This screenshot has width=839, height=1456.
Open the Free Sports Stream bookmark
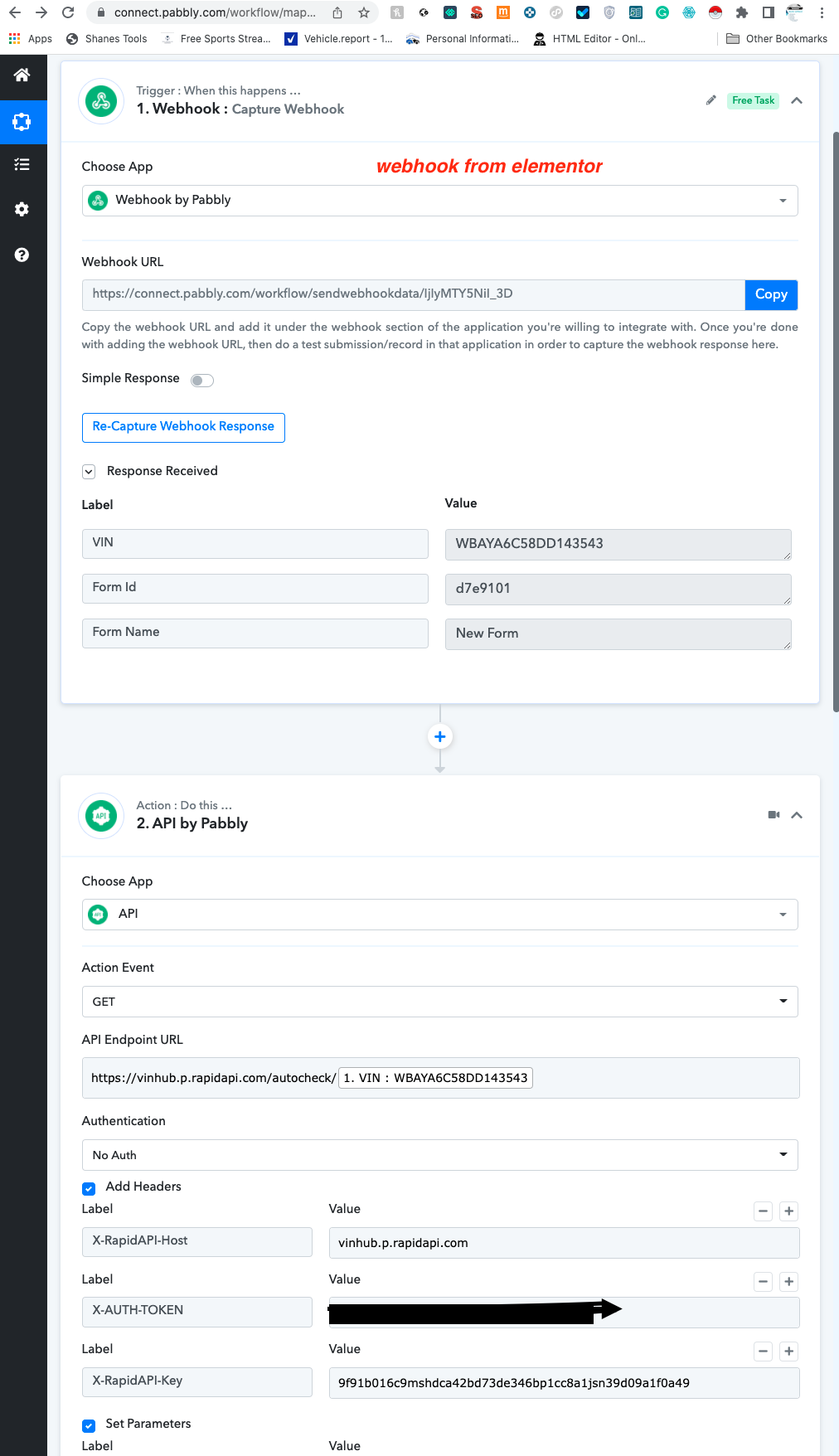(217, 38)
